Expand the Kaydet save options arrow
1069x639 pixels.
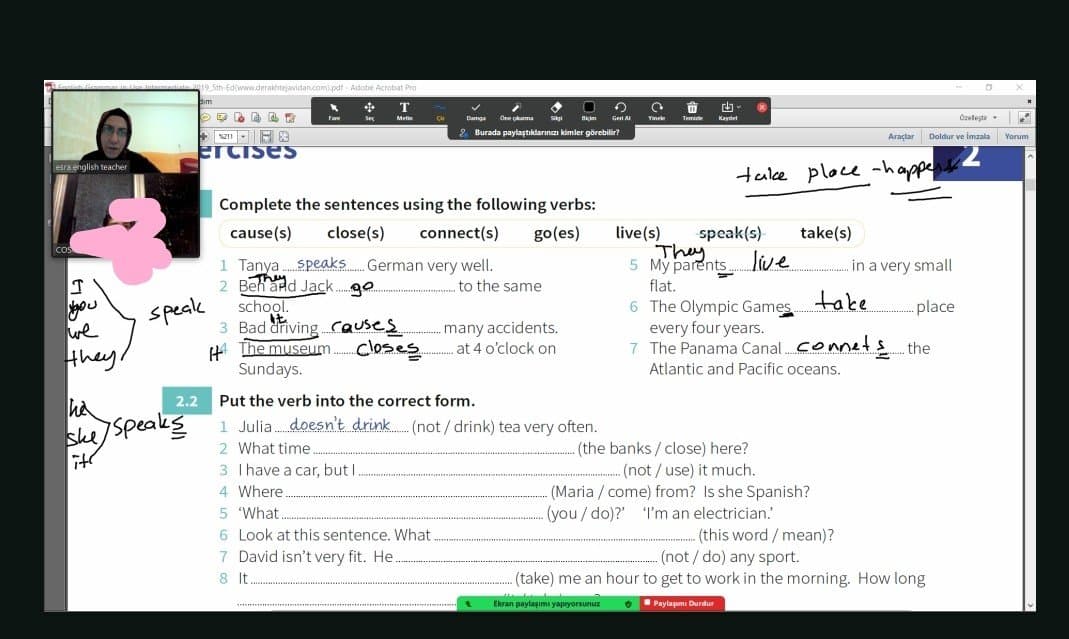[x=739, y=107]
